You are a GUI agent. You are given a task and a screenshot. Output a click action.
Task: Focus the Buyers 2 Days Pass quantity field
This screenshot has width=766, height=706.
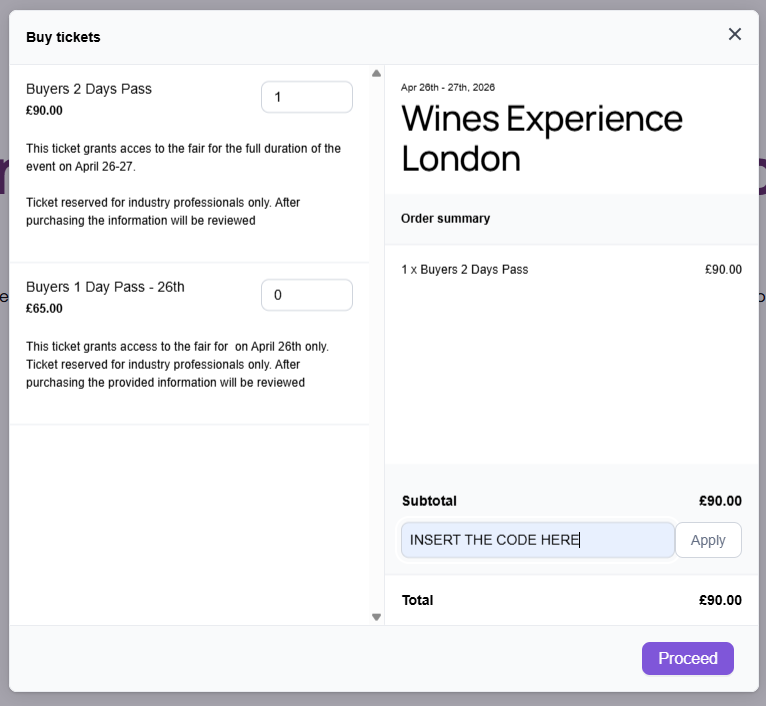point(306,97)
